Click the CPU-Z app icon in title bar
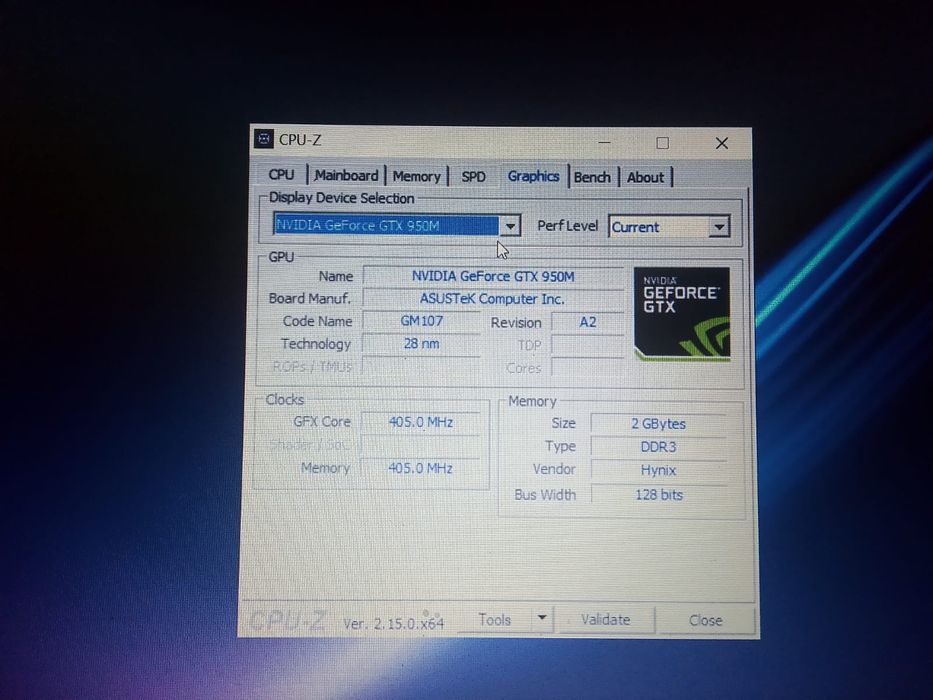Image resolution: width=933 pixels, height=700 pixels. coord(264,139)
